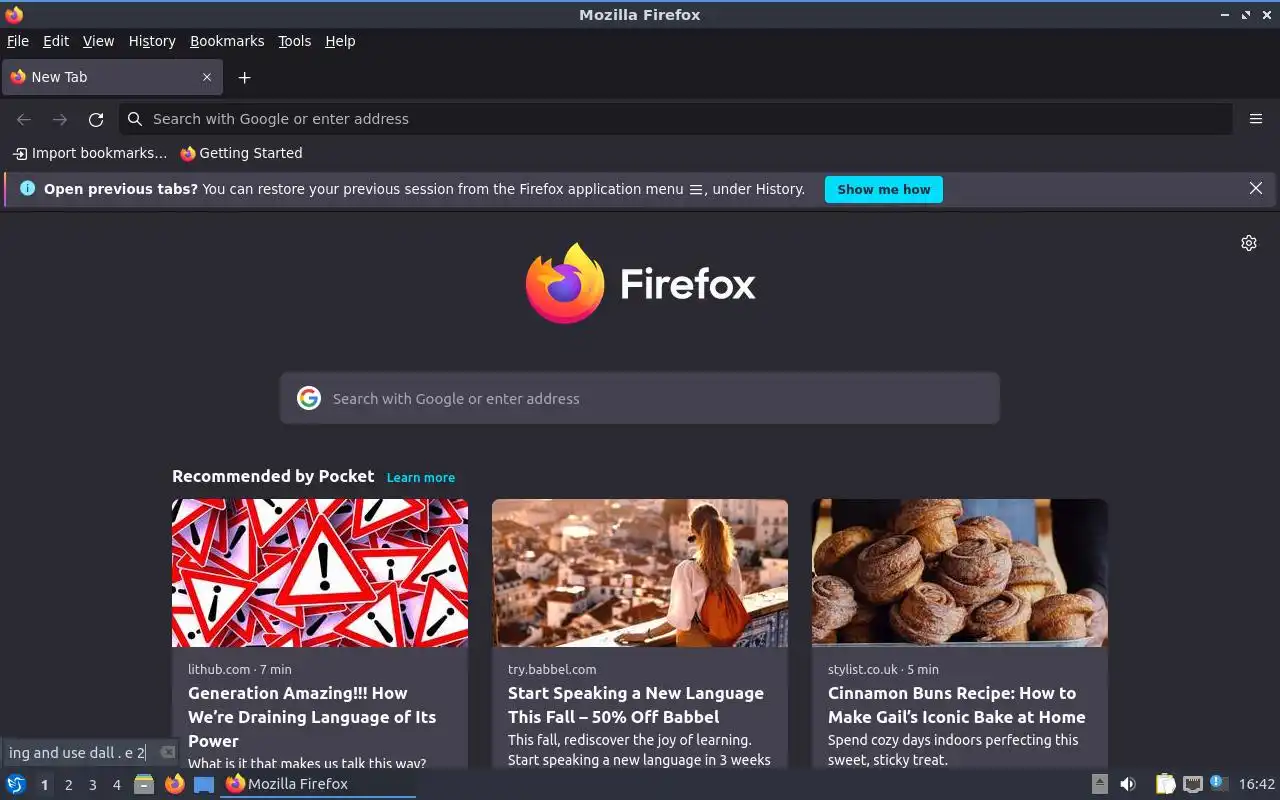Dismiss the Open previous tabs notification
The height and width of the screenshot is (800, 1280).
[x=1256, y=188]
